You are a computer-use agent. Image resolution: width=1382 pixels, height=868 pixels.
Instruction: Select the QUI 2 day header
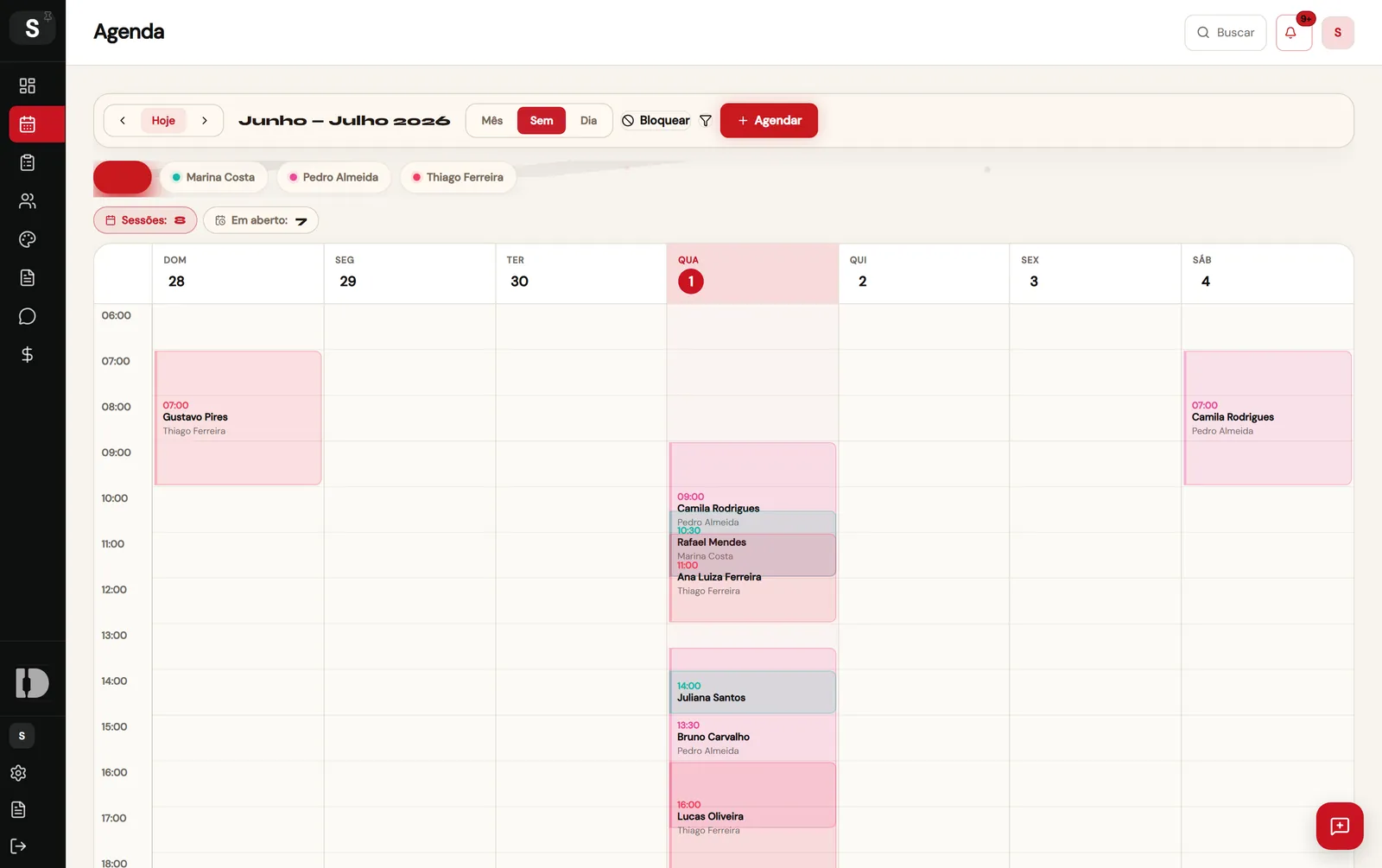tap(924, 273)
